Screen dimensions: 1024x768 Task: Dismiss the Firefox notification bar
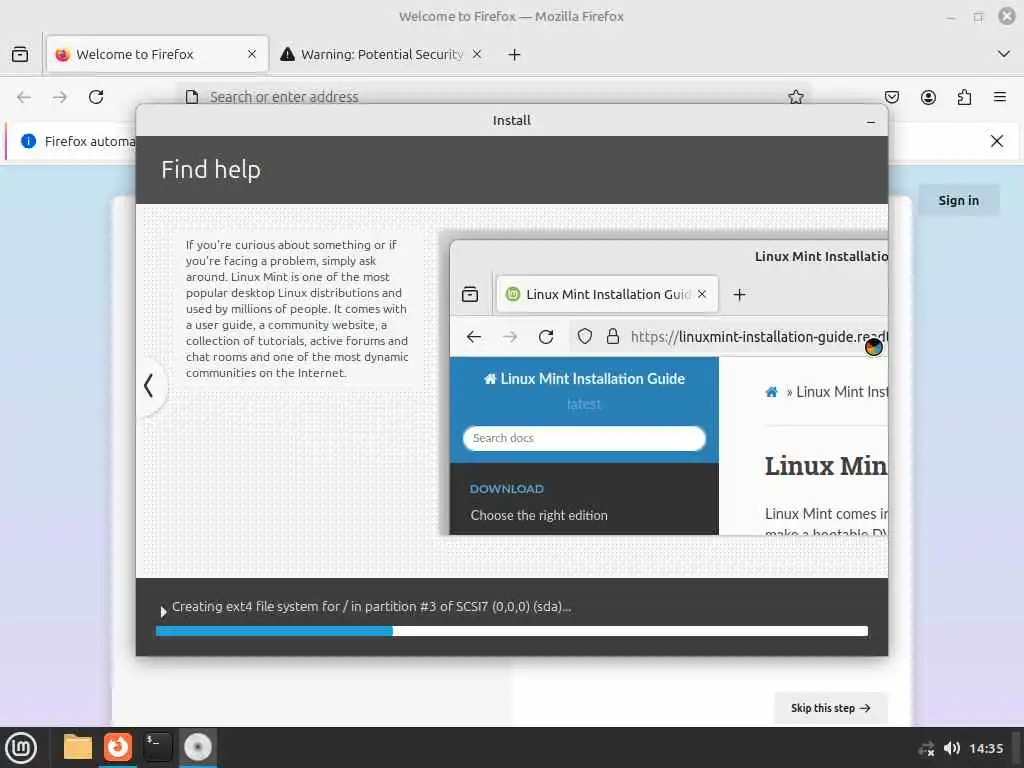(x=997, y=141)
